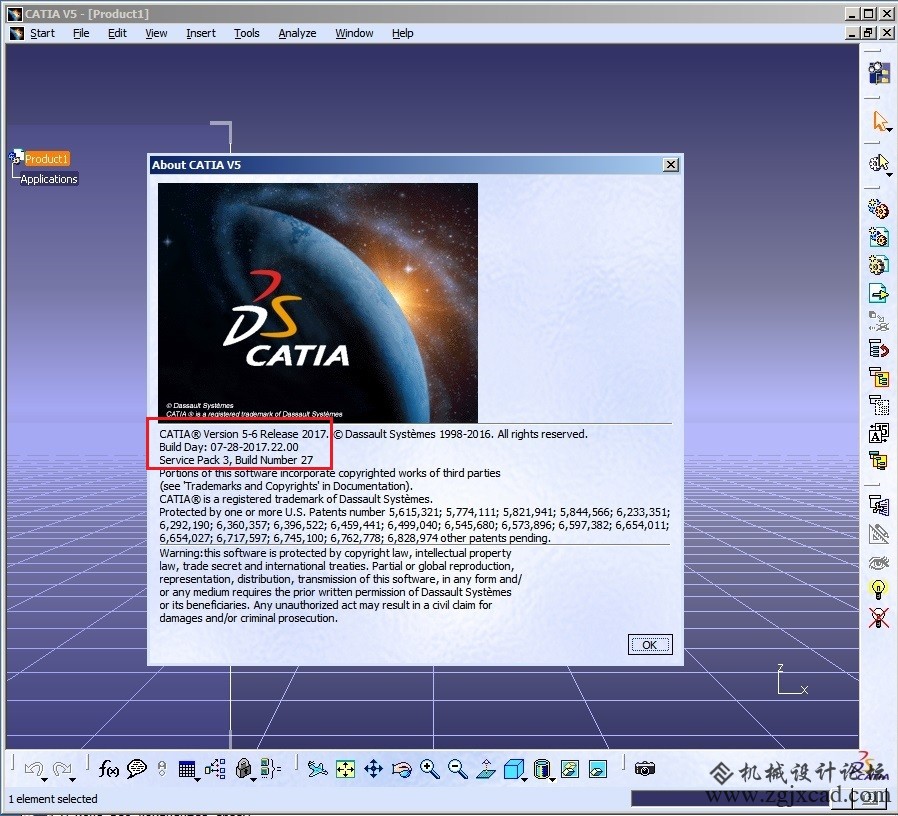Open the Formula f(x) tool
Image resolution: width=898 pixels, height=816 pixels.
click(108, 768)
